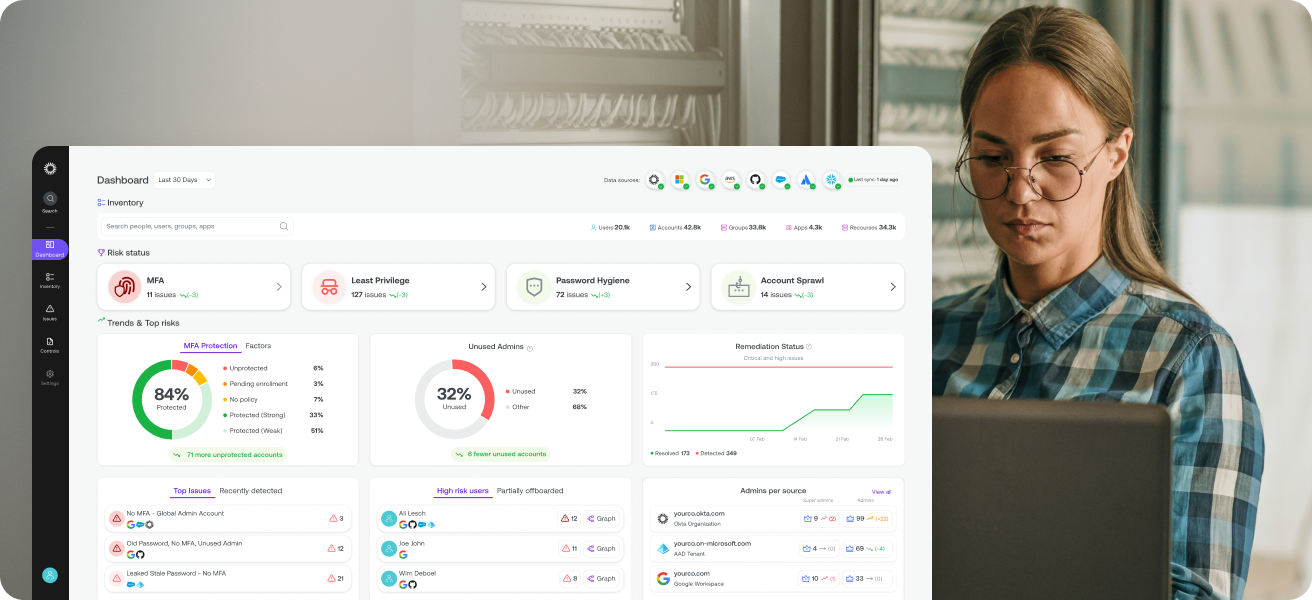
Task: Open the Issues sidebar section
Action: point(50,310)
